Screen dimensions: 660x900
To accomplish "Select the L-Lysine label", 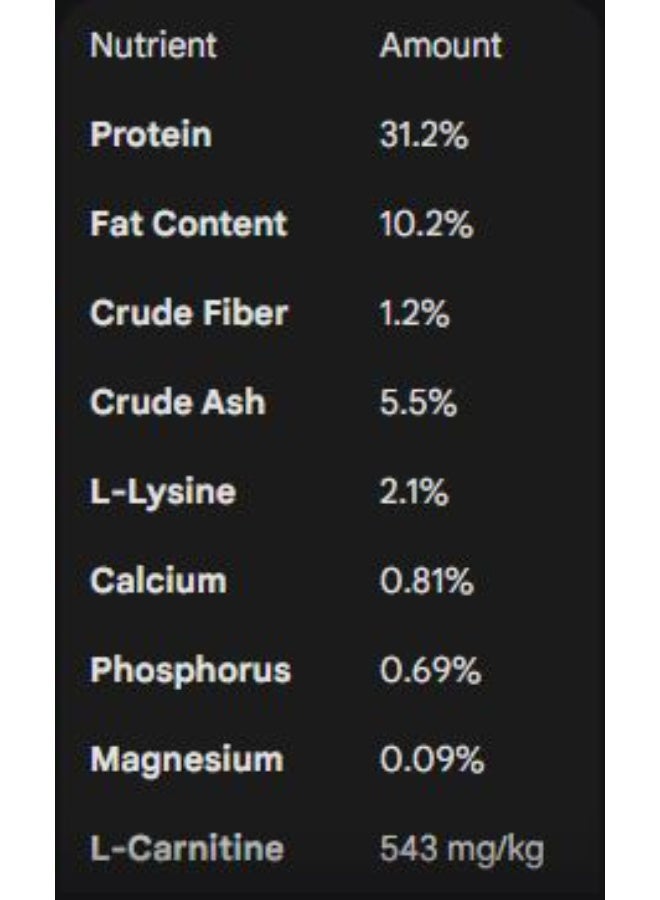I will point(162,492).
